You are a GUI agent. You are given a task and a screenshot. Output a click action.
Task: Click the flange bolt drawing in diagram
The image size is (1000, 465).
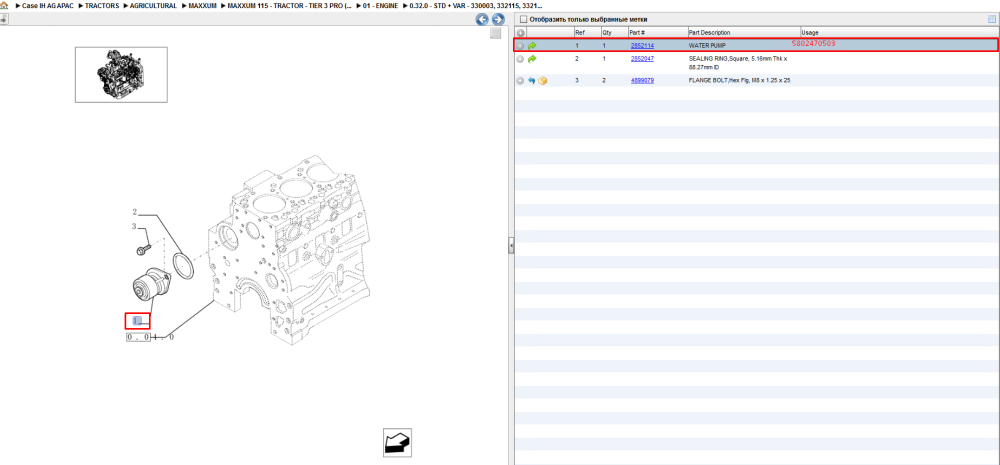[143, 249]
